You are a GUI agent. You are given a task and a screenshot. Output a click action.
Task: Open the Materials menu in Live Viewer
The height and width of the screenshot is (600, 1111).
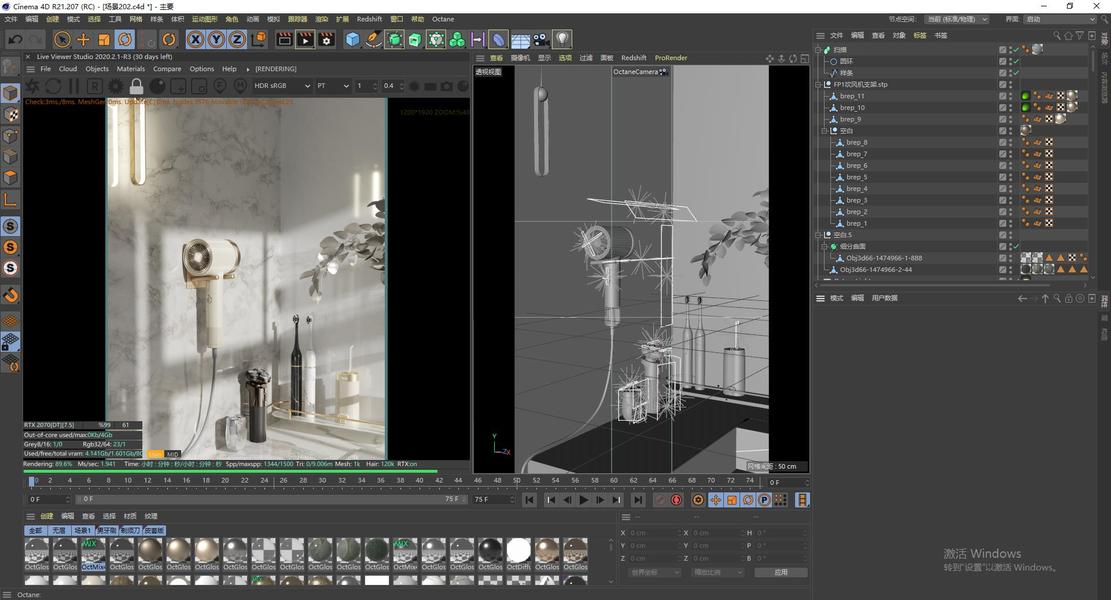click(130, 69)
